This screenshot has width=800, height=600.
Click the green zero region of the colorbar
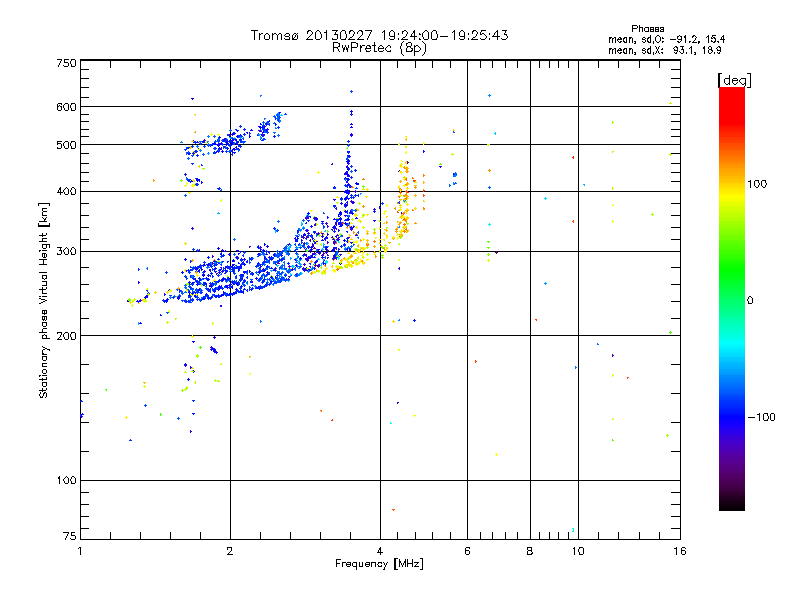(732, 300)
